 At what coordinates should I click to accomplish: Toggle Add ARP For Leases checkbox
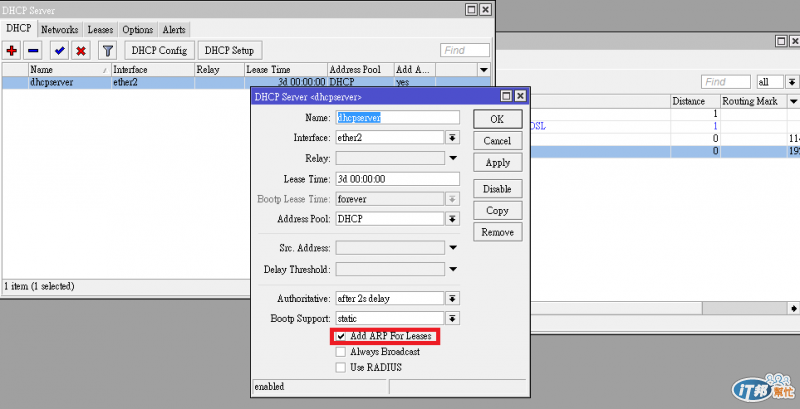340,337
